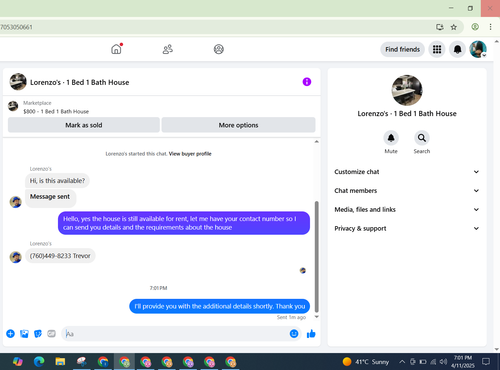The width and height of the screenshot is (500, 370).
Task: Open Copilot from the taskbar
Action: 17,362
